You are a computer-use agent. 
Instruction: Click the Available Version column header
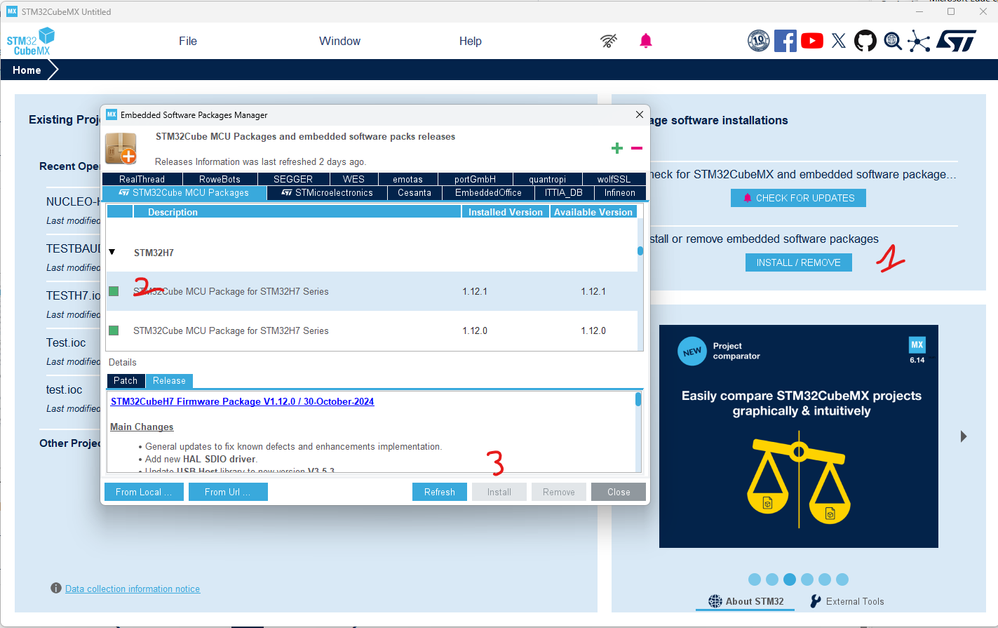point(593,212)
